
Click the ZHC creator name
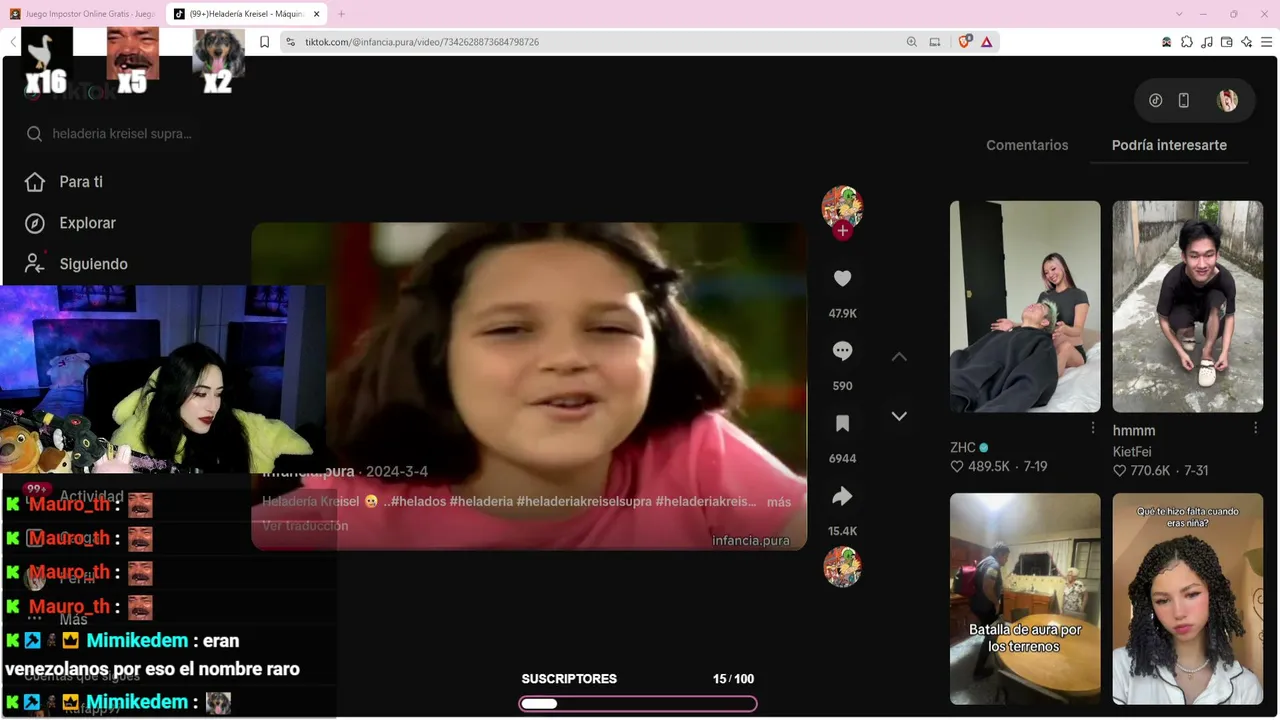tap(962, 448)
